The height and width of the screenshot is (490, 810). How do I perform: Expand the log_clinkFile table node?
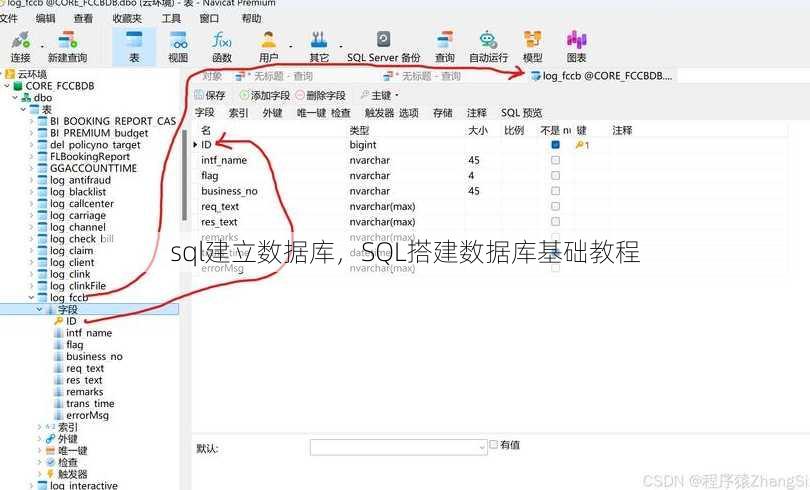pyautogui.click(x=31, y=286)
